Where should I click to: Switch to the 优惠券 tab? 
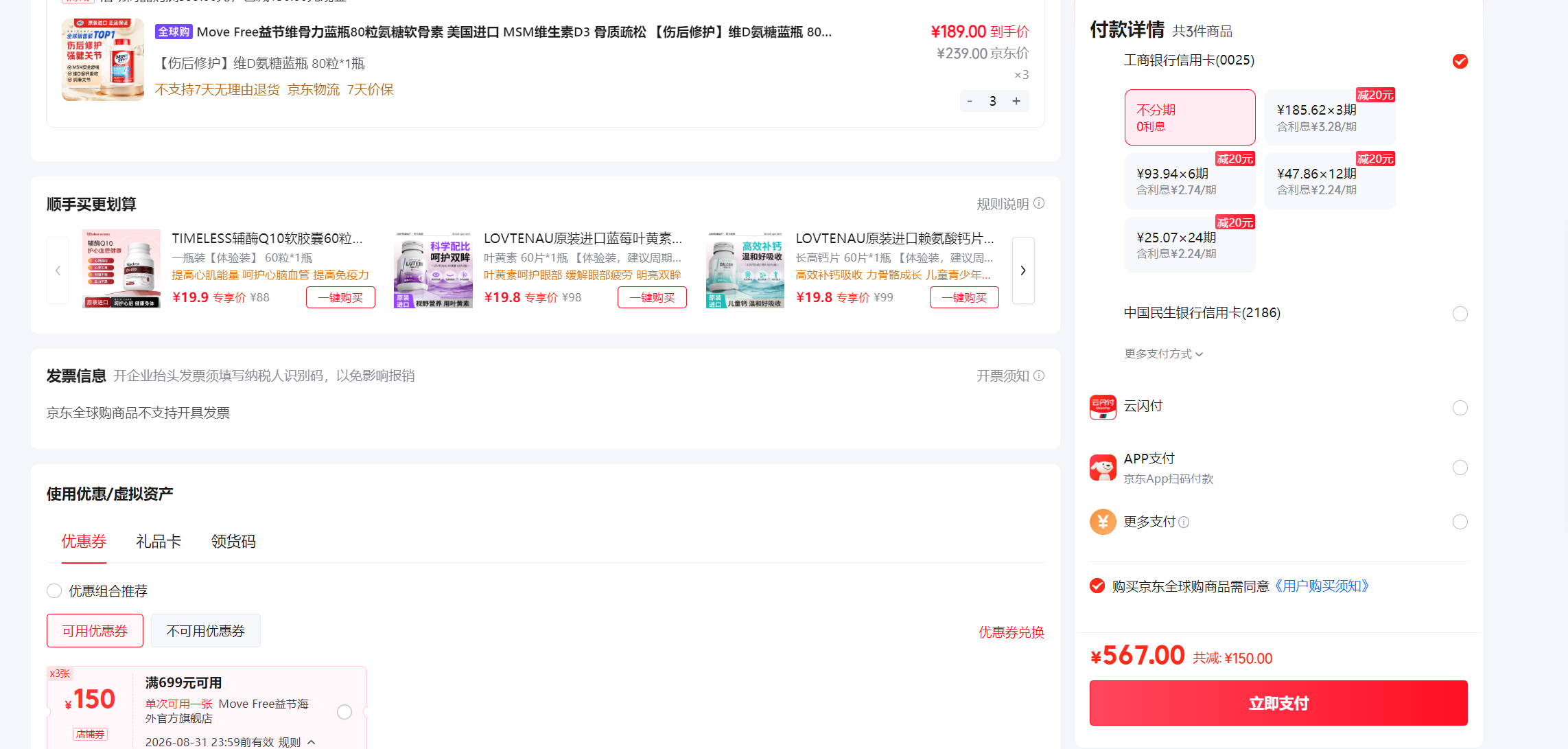pos(84,542)
